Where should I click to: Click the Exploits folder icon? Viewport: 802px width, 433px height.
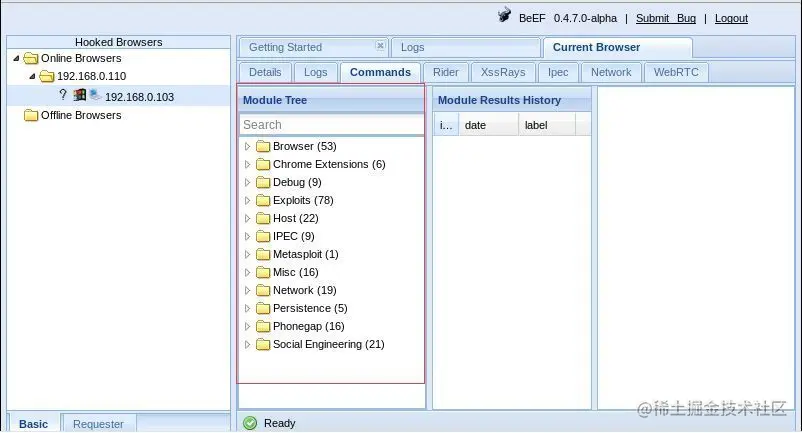(x=263, y=200)
